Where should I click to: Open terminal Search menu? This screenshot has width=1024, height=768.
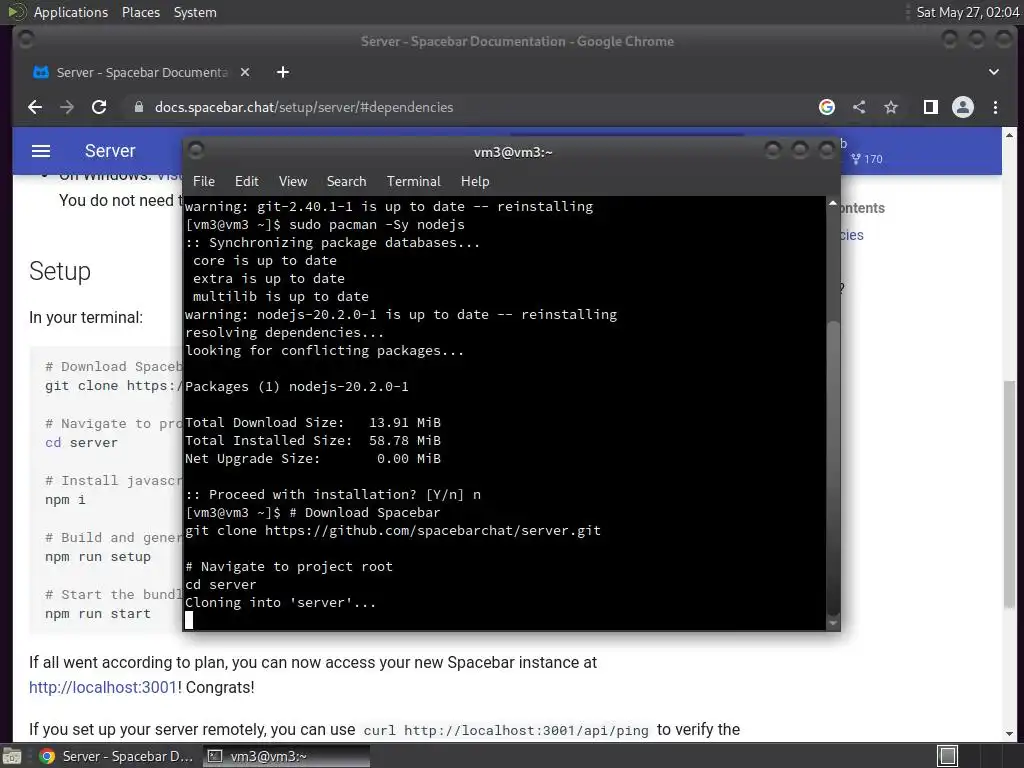pos(346,181)
